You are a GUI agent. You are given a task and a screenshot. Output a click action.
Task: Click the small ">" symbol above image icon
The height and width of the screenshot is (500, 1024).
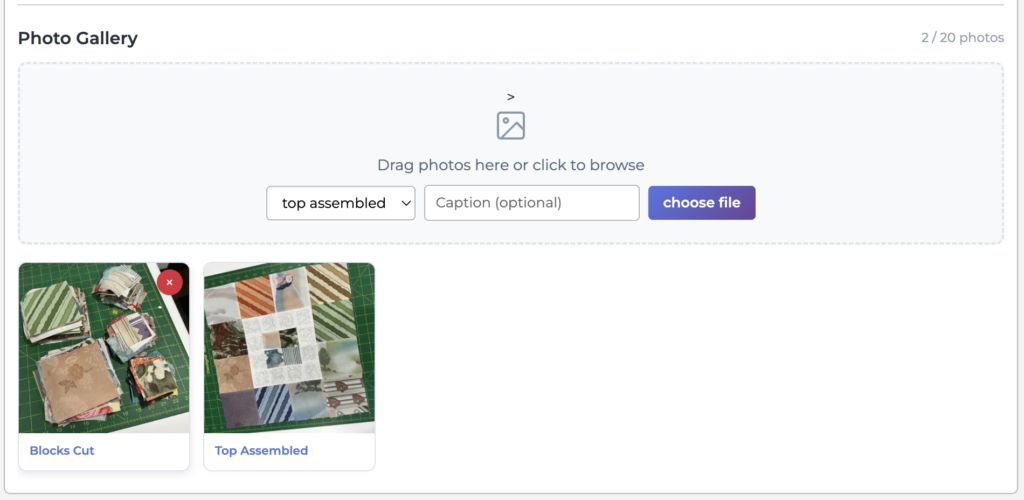click(510, 97)
